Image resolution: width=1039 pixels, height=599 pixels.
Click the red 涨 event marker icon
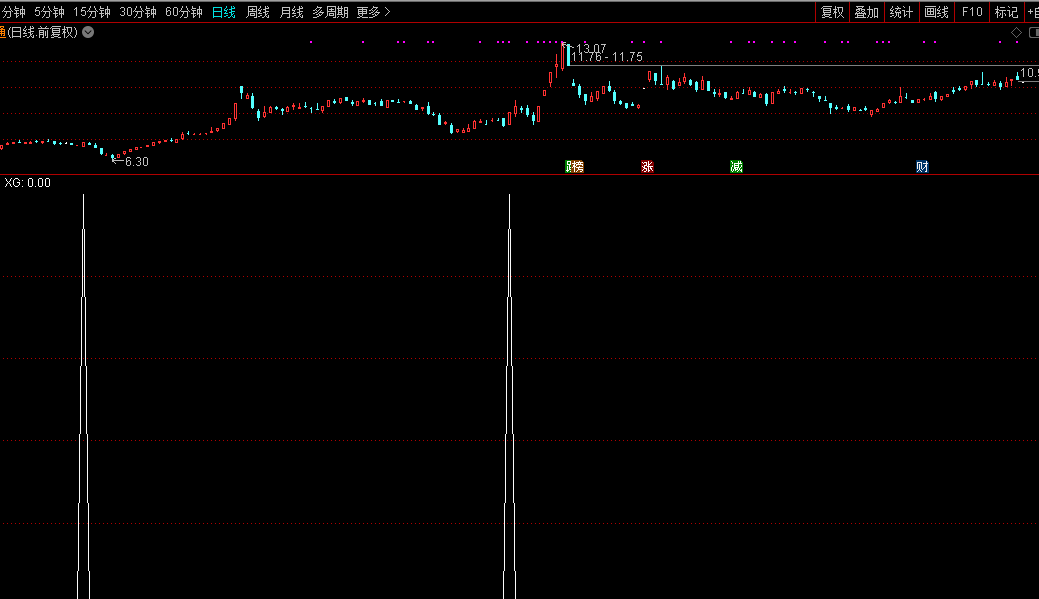coord(647,167)
